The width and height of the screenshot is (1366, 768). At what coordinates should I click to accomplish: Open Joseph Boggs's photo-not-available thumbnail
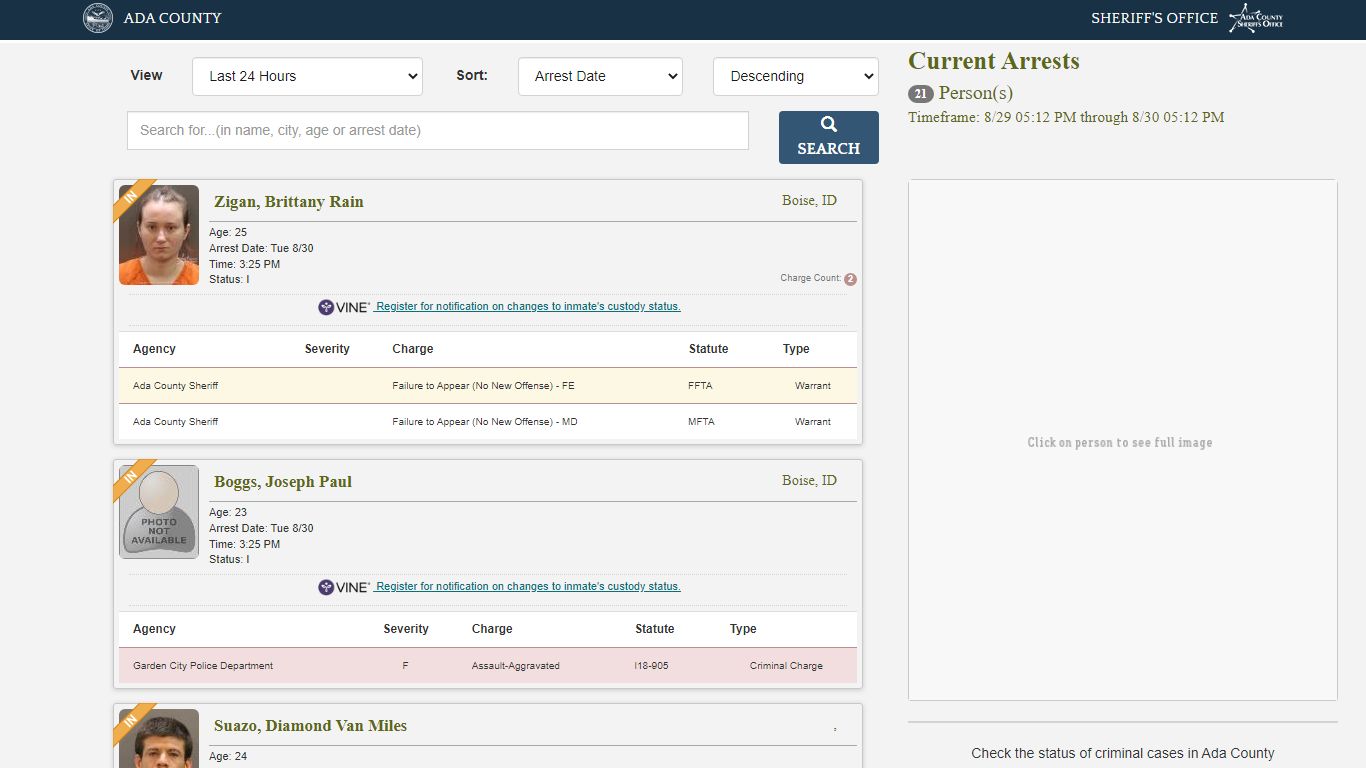[x=159, y=512]
